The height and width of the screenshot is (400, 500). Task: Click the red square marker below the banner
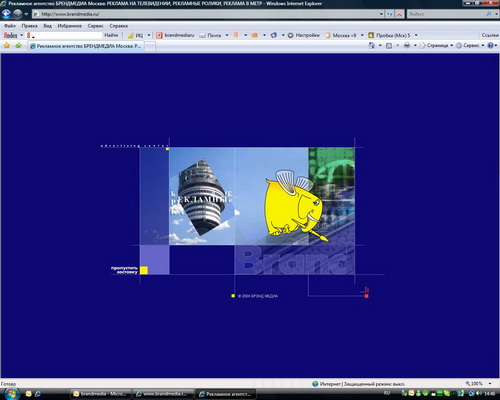pyautogui.click(x=366, y=296)
